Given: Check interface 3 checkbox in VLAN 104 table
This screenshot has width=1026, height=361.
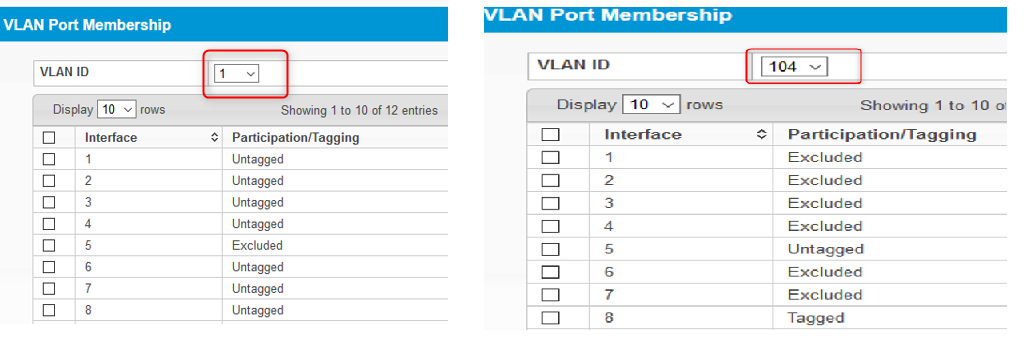Looking at the screenshot, I should click(x=551, y=203).
